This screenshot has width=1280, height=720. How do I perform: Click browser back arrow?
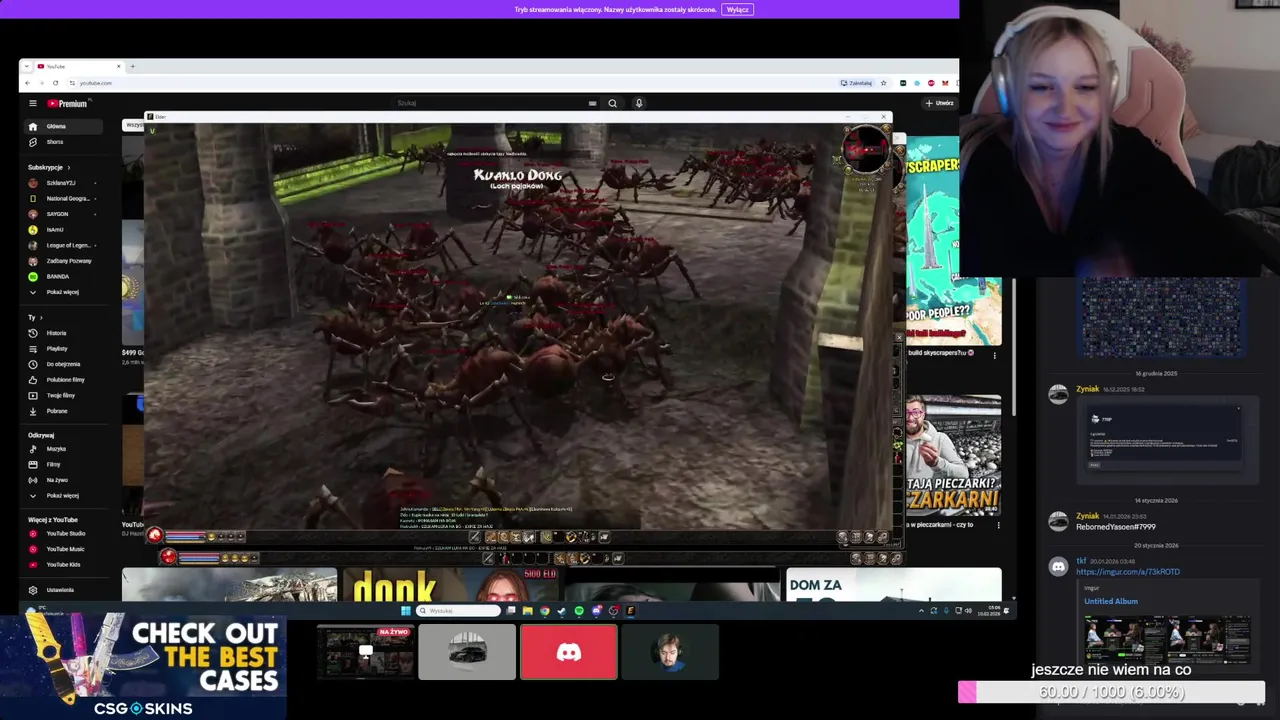pyautogui.click(x=27, y=83)
